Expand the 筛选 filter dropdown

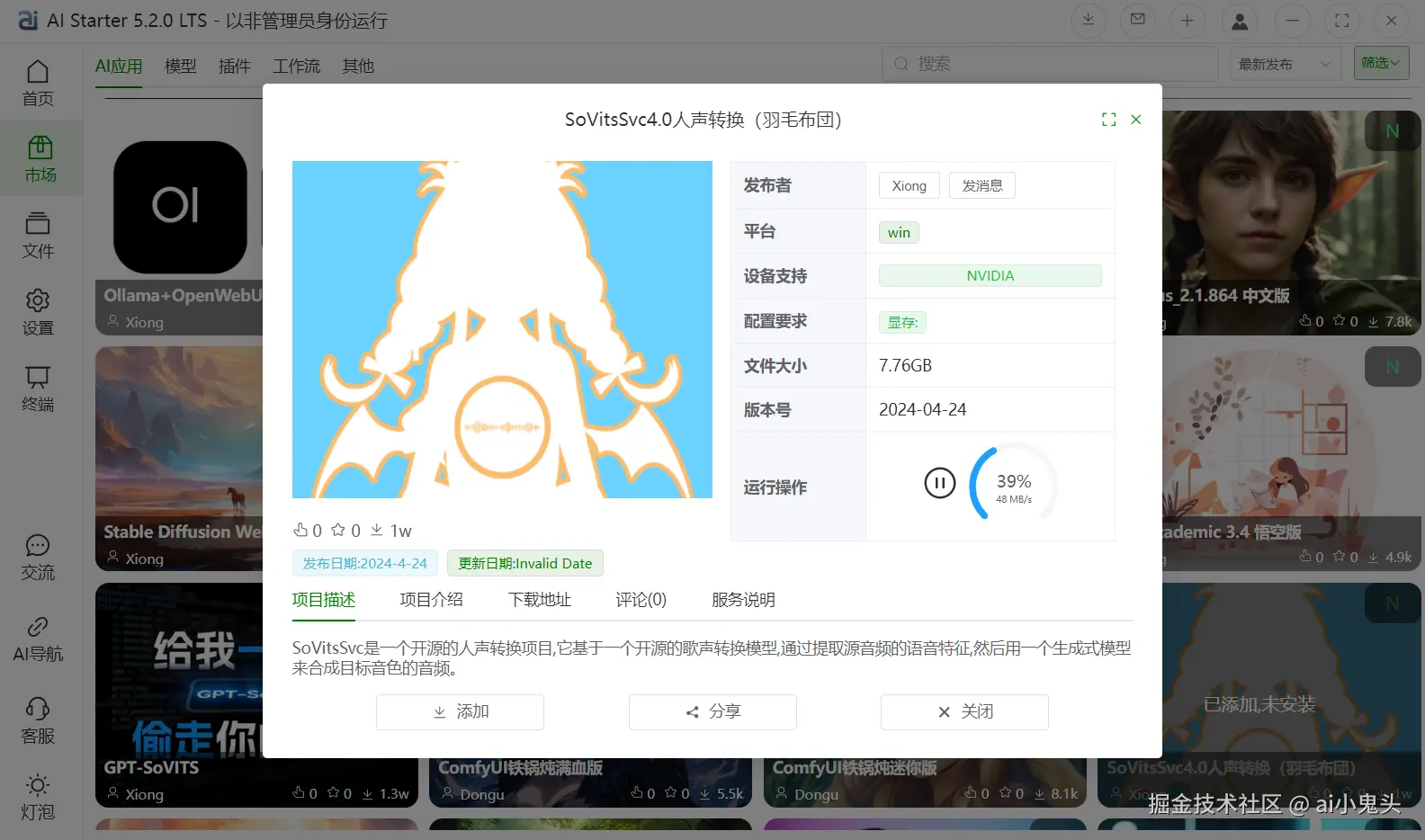(1381, 63)
